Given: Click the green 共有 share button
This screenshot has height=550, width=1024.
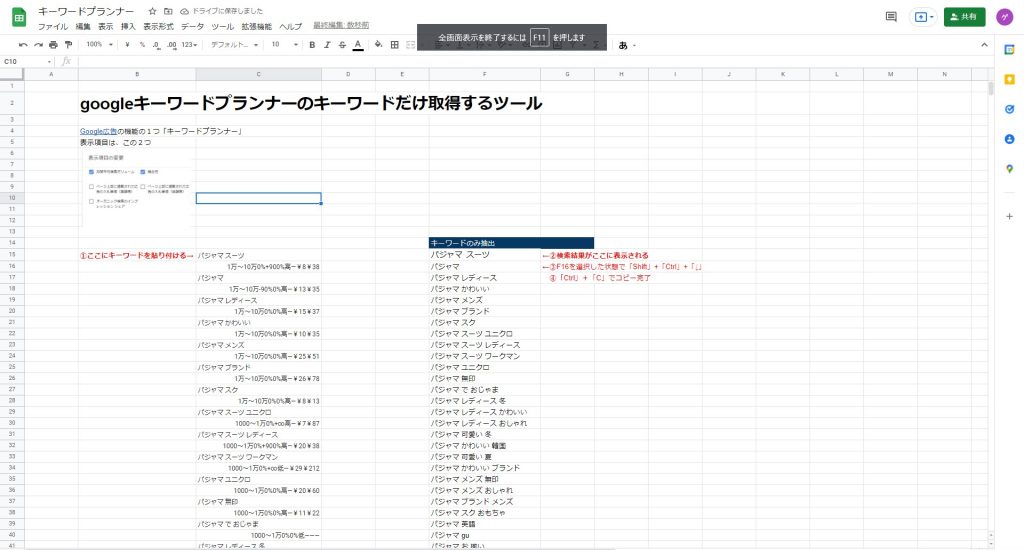Looking at the screenshot, I should [963, 17].
